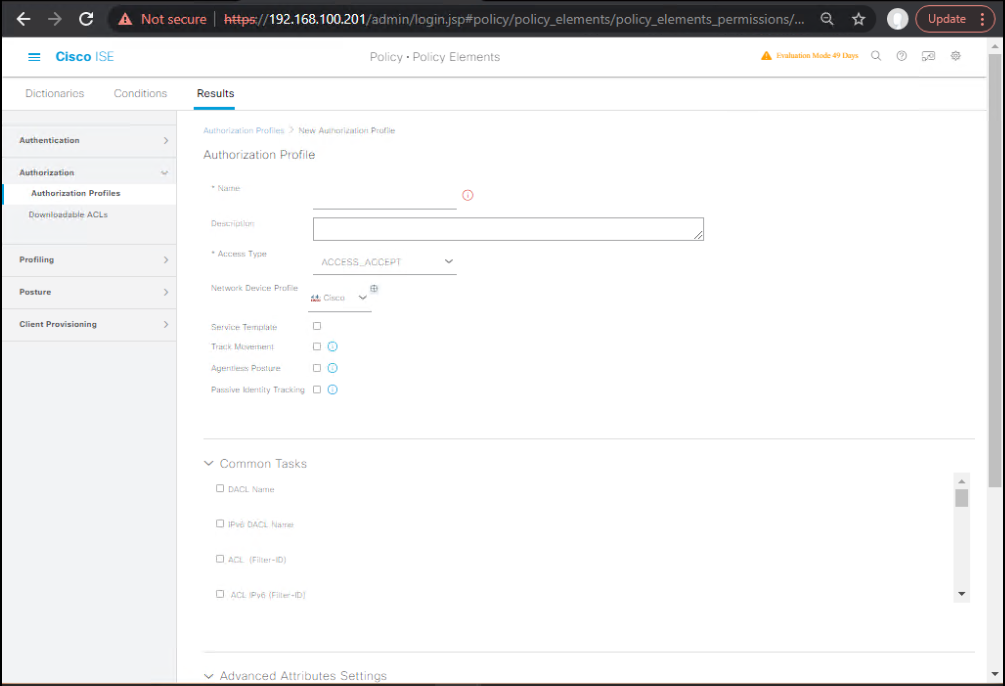Image resolution: width=1005 pixels, height=686 pixels.
Task: Click the main page vertical scrollbar thumb
Action: (995, 271)
